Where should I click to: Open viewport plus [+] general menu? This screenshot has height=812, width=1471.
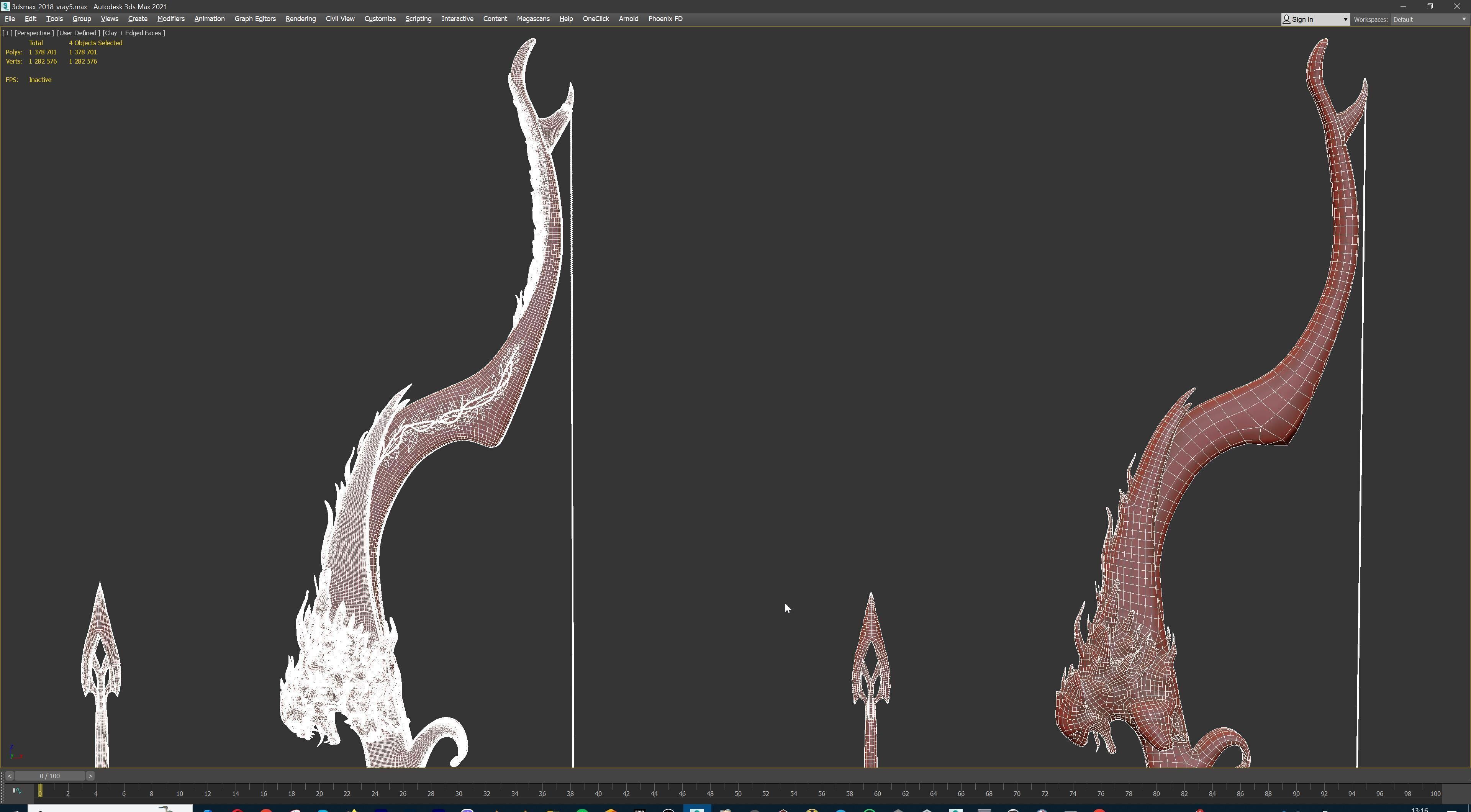click(x=7, y=33)
